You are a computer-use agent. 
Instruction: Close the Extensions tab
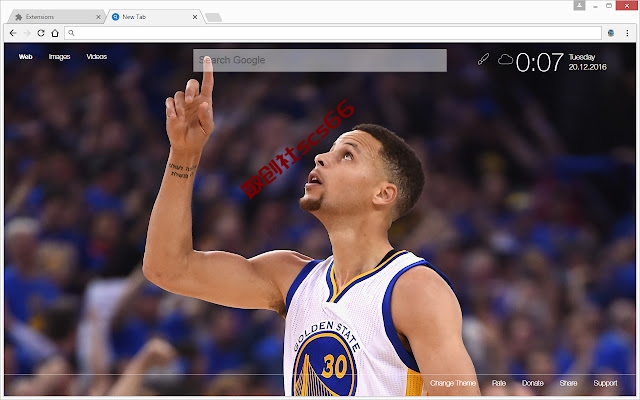tap(98, 17)
